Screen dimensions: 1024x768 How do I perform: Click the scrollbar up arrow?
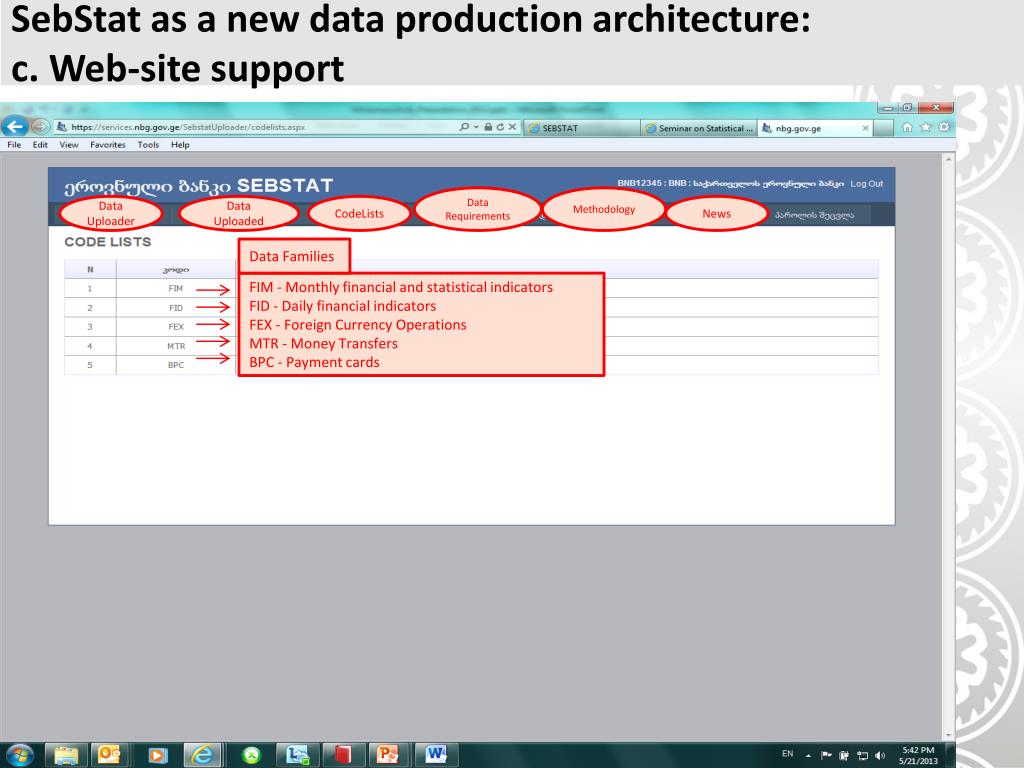(948, 159)
